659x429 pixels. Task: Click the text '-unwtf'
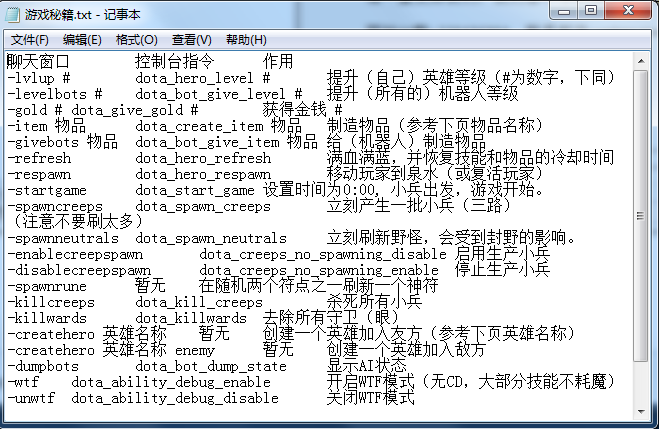pos(31,397)
